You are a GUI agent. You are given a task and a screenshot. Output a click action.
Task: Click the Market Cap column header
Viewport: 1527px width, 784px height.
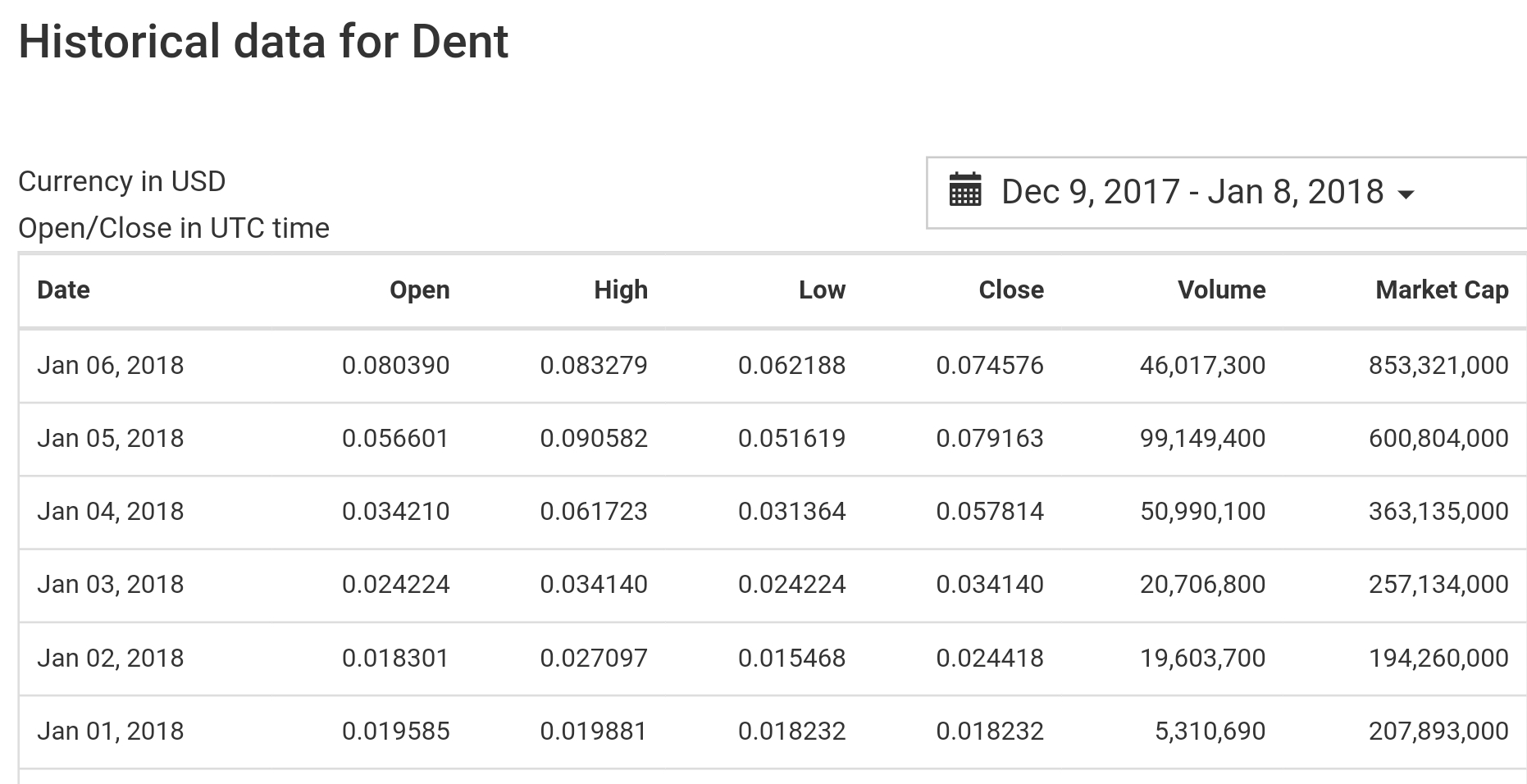click(x=1442, y=289)
